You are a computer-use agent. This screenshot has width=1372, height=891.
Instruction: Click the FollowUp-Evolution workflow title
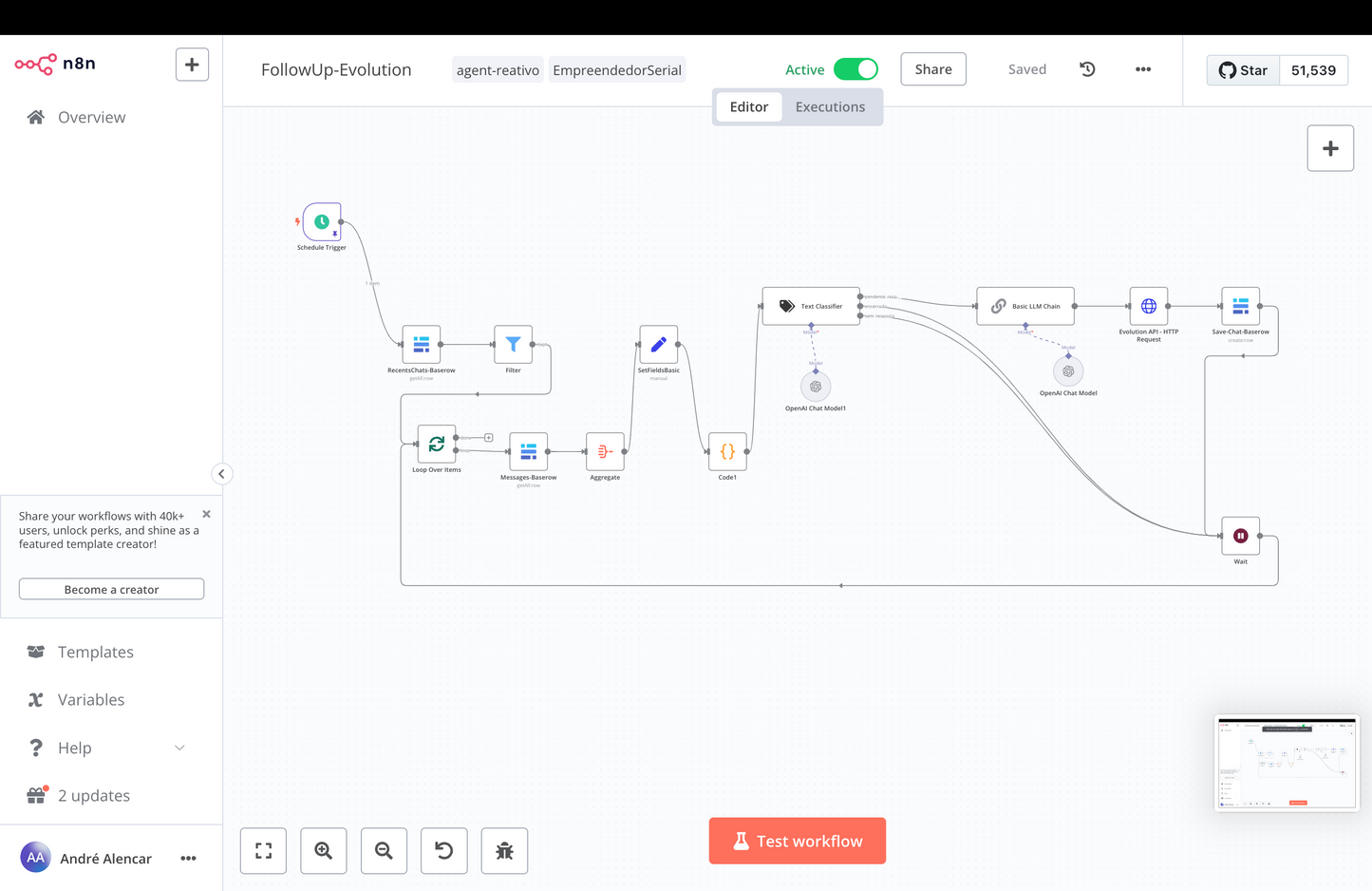pos(336,68)
